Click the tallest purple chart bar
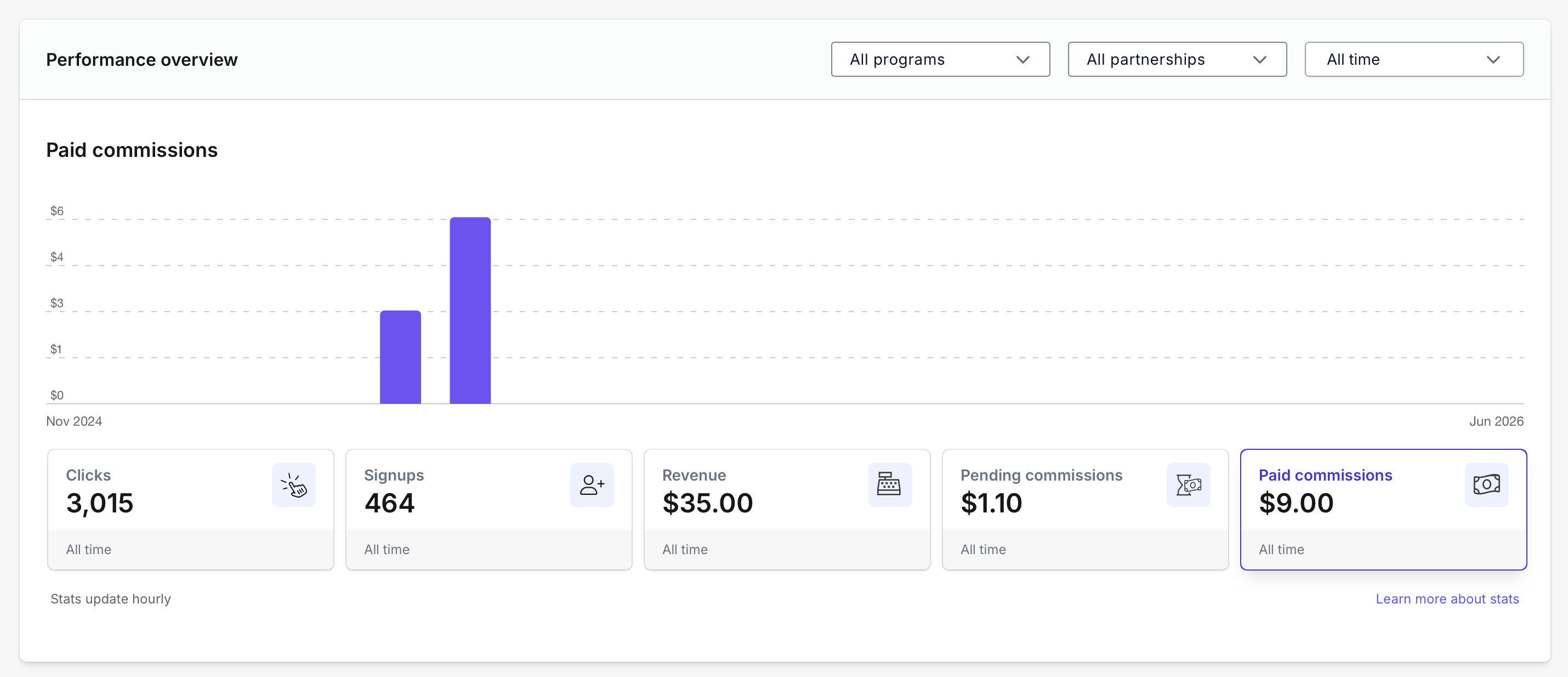The width and height of the screenshot is (1568, 677). coord(470,310)
